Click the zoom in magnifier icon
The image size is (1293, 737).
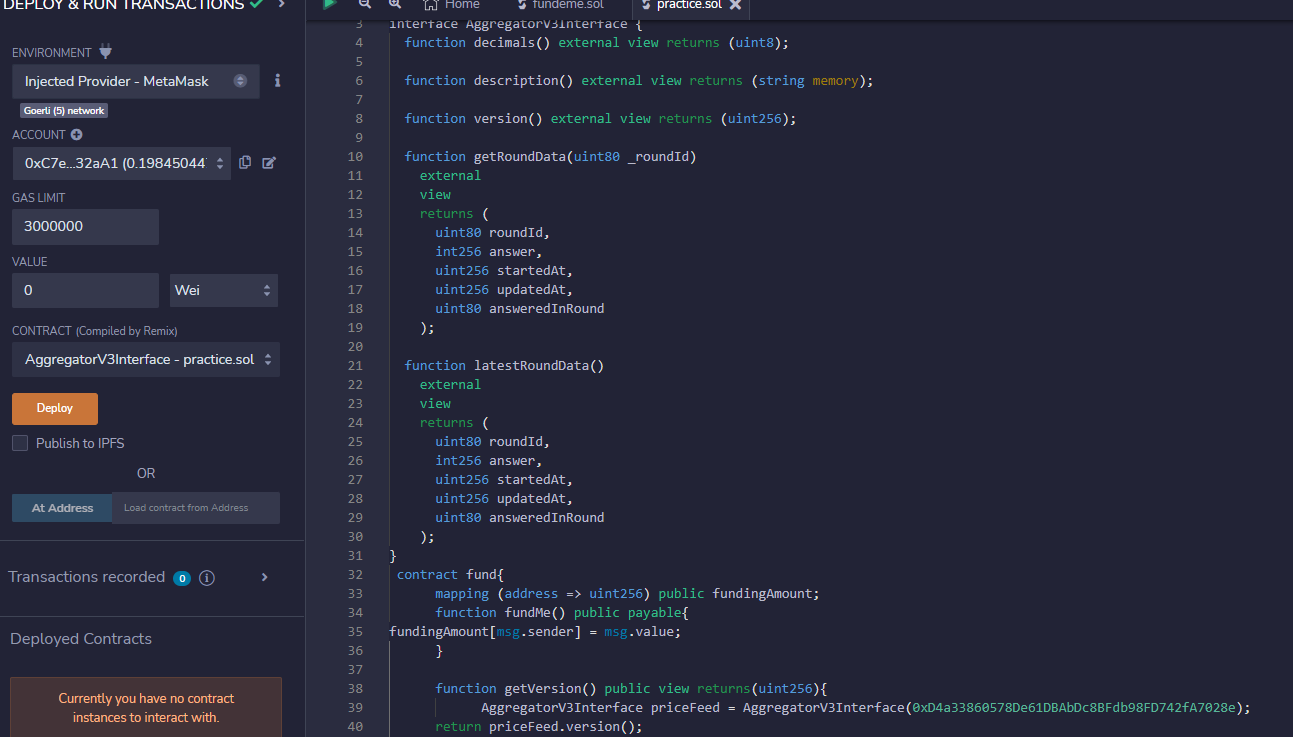[x=395, y=5]
